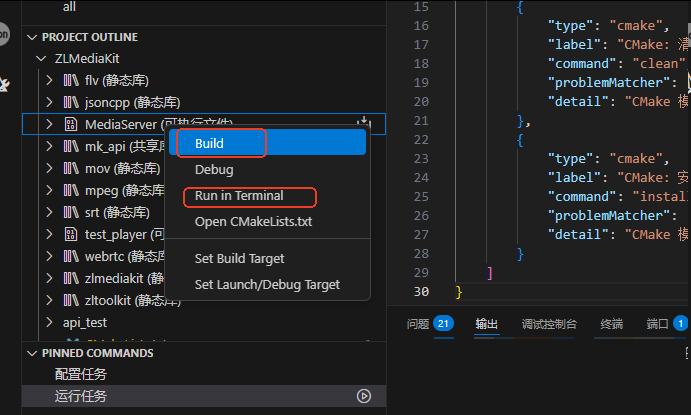Image resolution: width=691 pixels, height=415 pixels.
Task: Click the run icon beside 运行任务
Action: coord(364,396)
